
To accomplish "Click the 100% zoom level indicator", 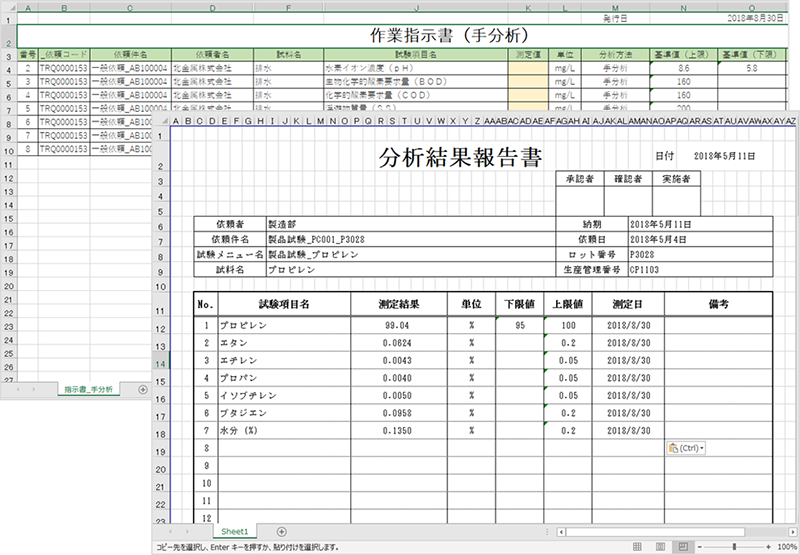I will click(x=787, y=547).
